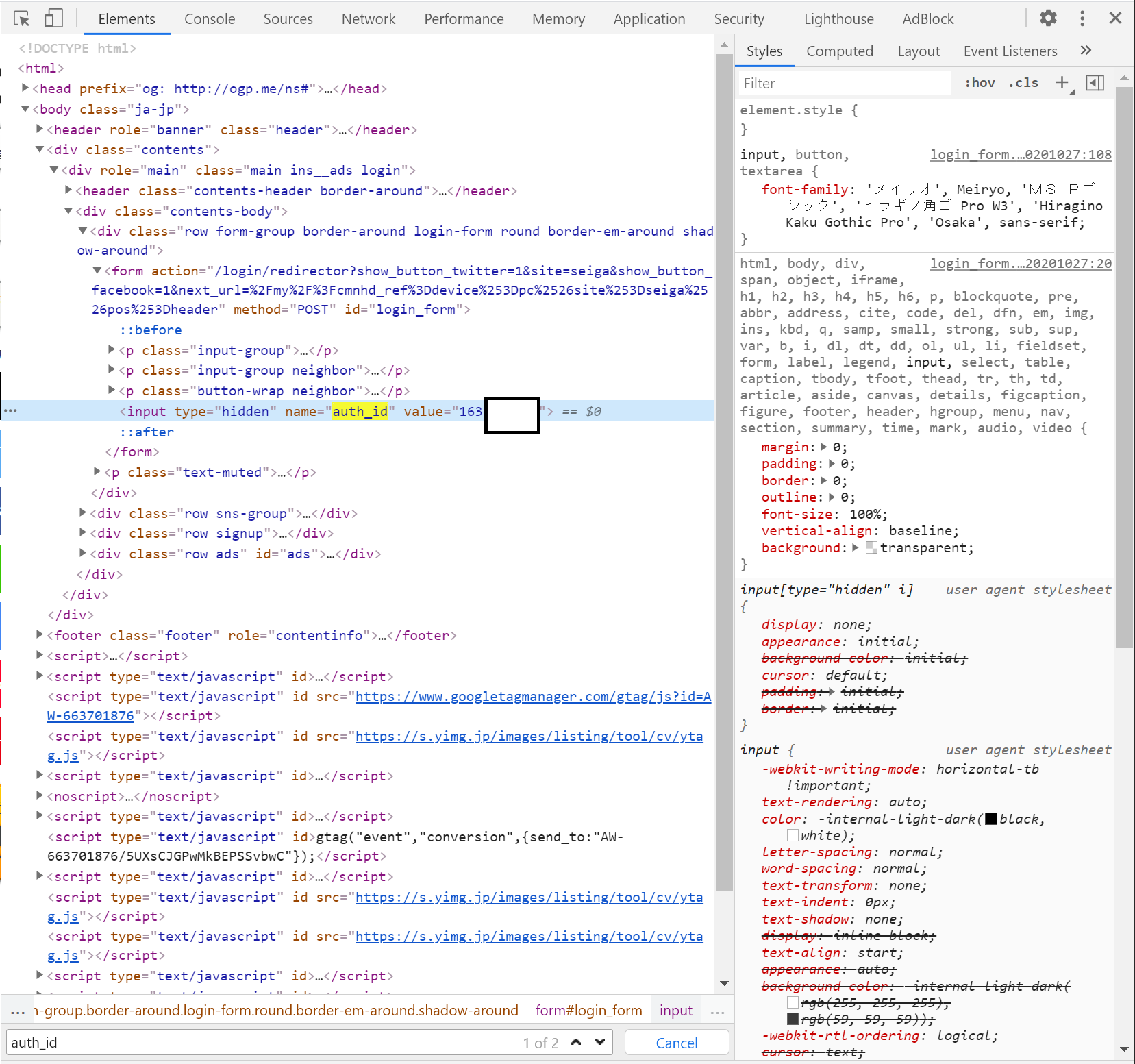Show hidden breadcrumbs on the right
This screenshot has height=1064, width=1135.
717,1011
